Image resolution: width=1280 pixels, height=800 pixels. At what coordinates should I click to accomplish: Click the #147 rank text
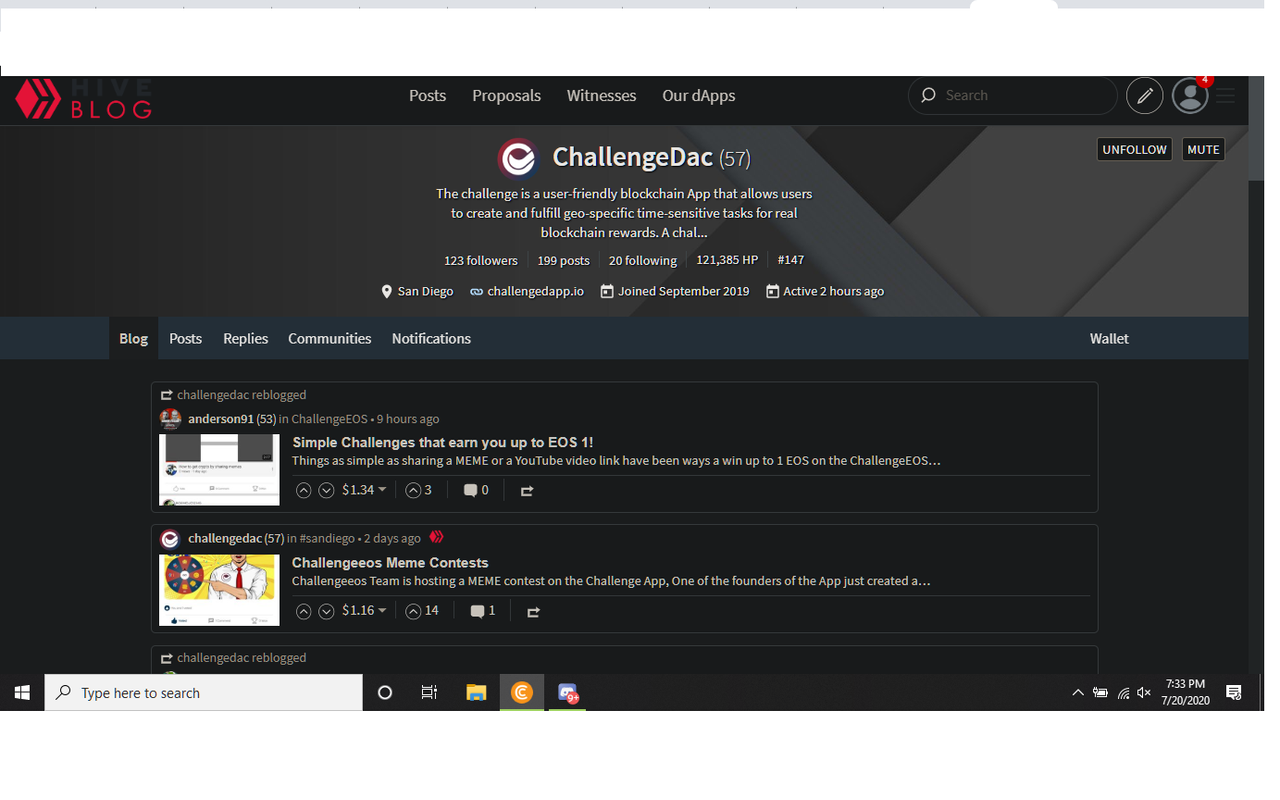pos(790,259)
